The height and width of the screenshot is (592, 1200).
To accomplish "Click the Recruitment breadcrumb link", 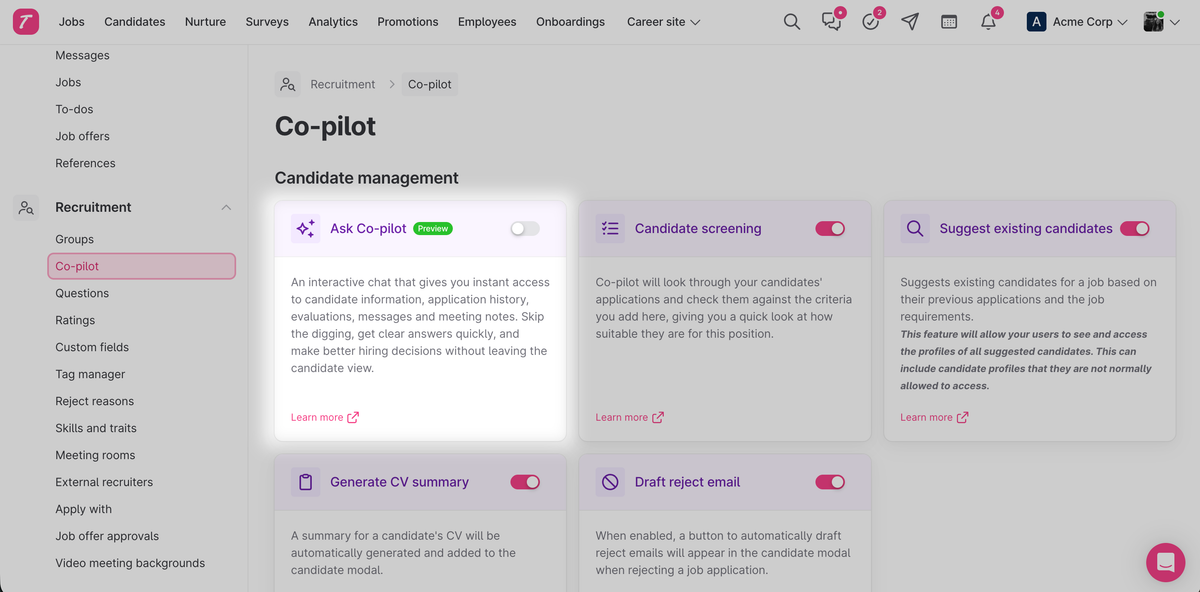I will click(343, 84).
